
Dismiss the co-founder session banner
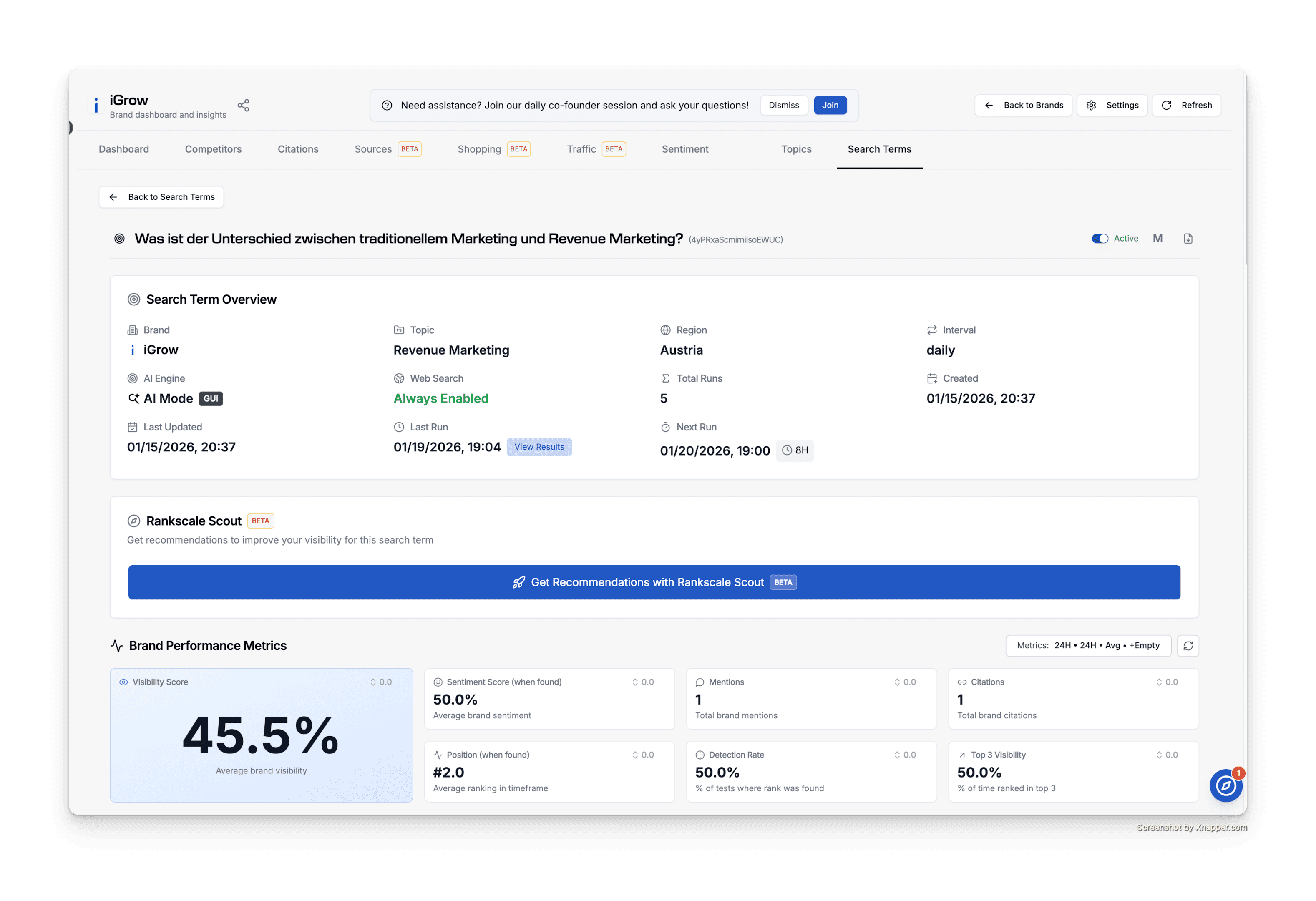point(784,106)
